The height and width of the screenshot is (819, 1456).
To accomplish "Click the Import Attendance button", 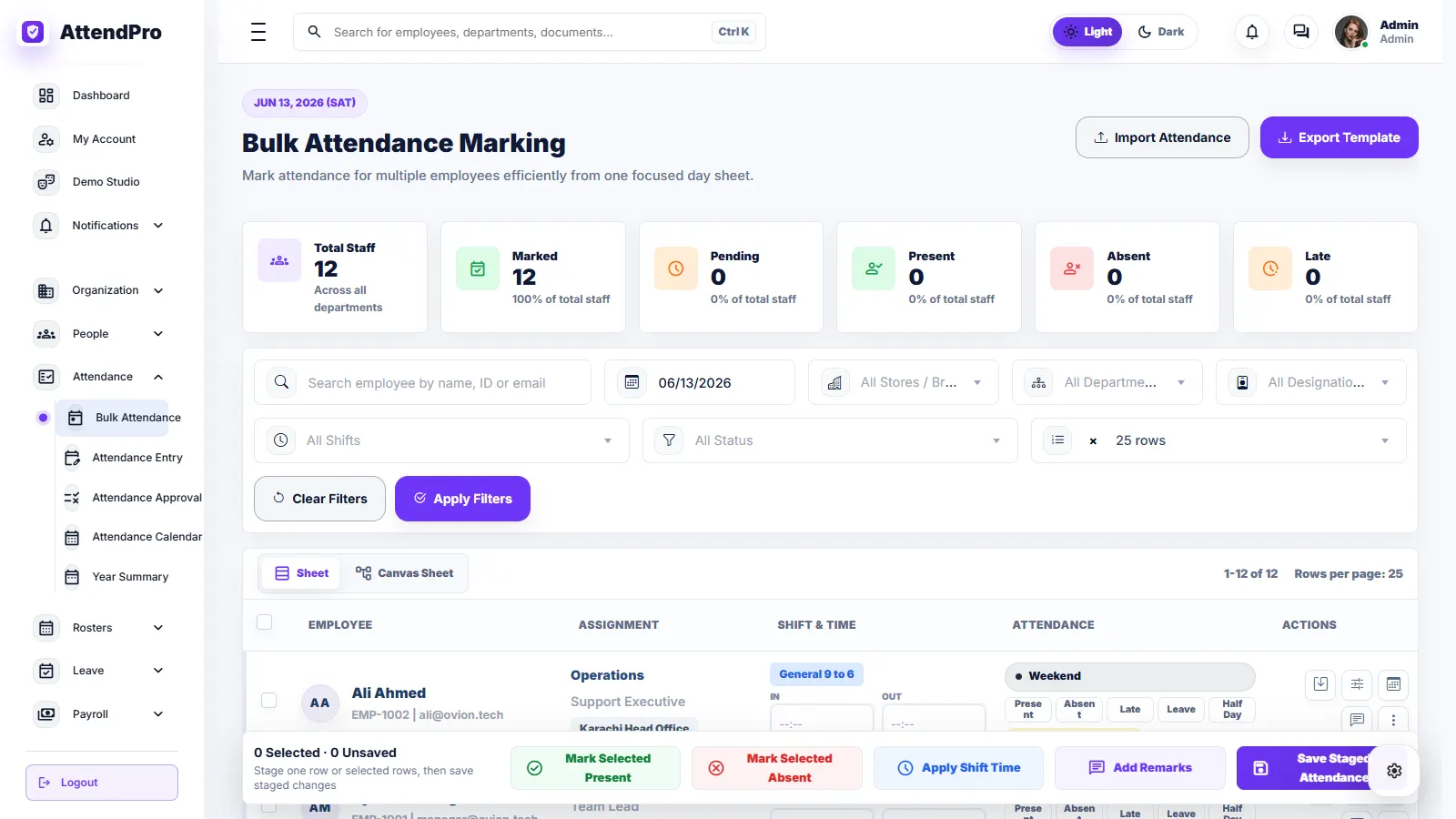I will 1162,137.
